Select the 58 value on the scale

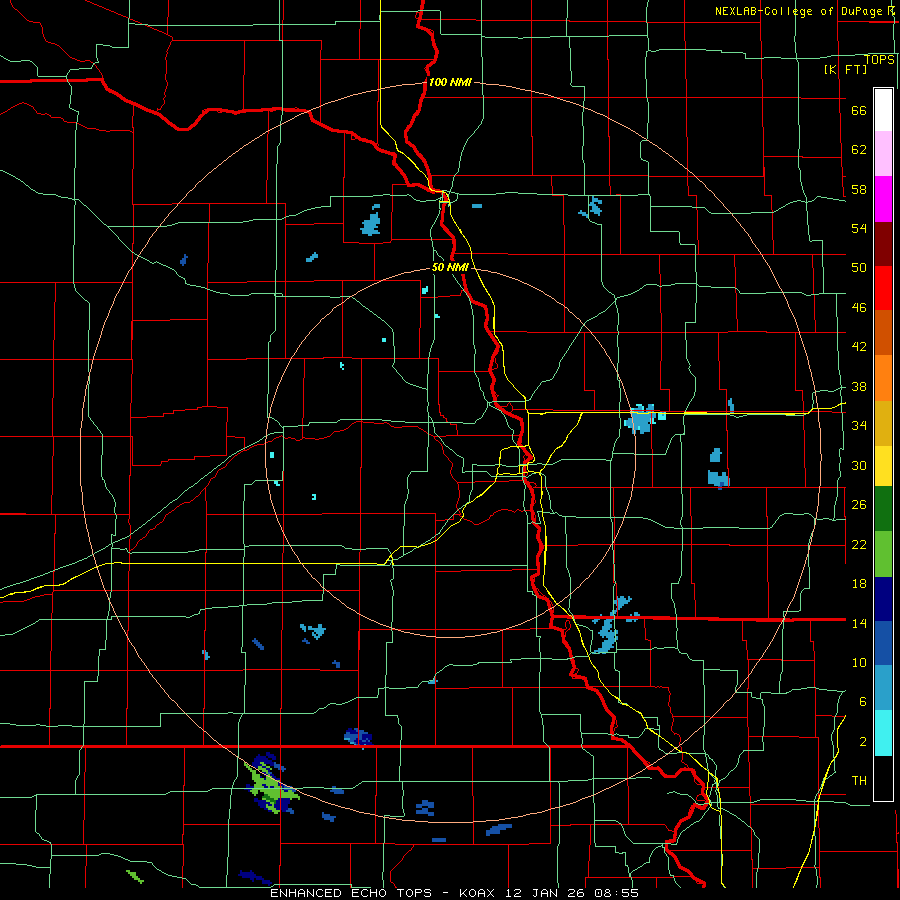coord(859,189)
